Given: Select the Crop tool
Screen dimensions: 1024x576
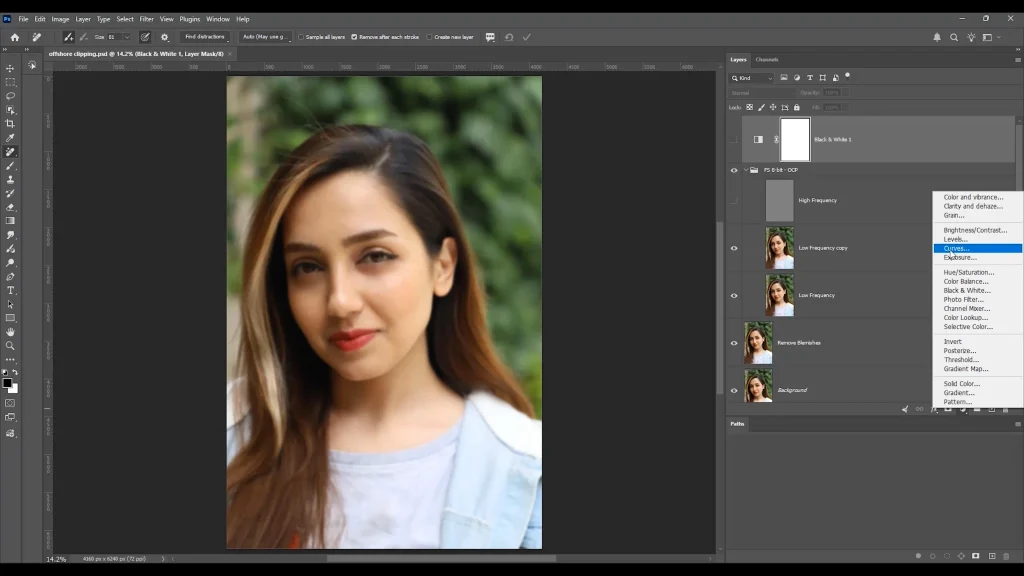Looking at the screenshot, I should click(x=10, y=123).
